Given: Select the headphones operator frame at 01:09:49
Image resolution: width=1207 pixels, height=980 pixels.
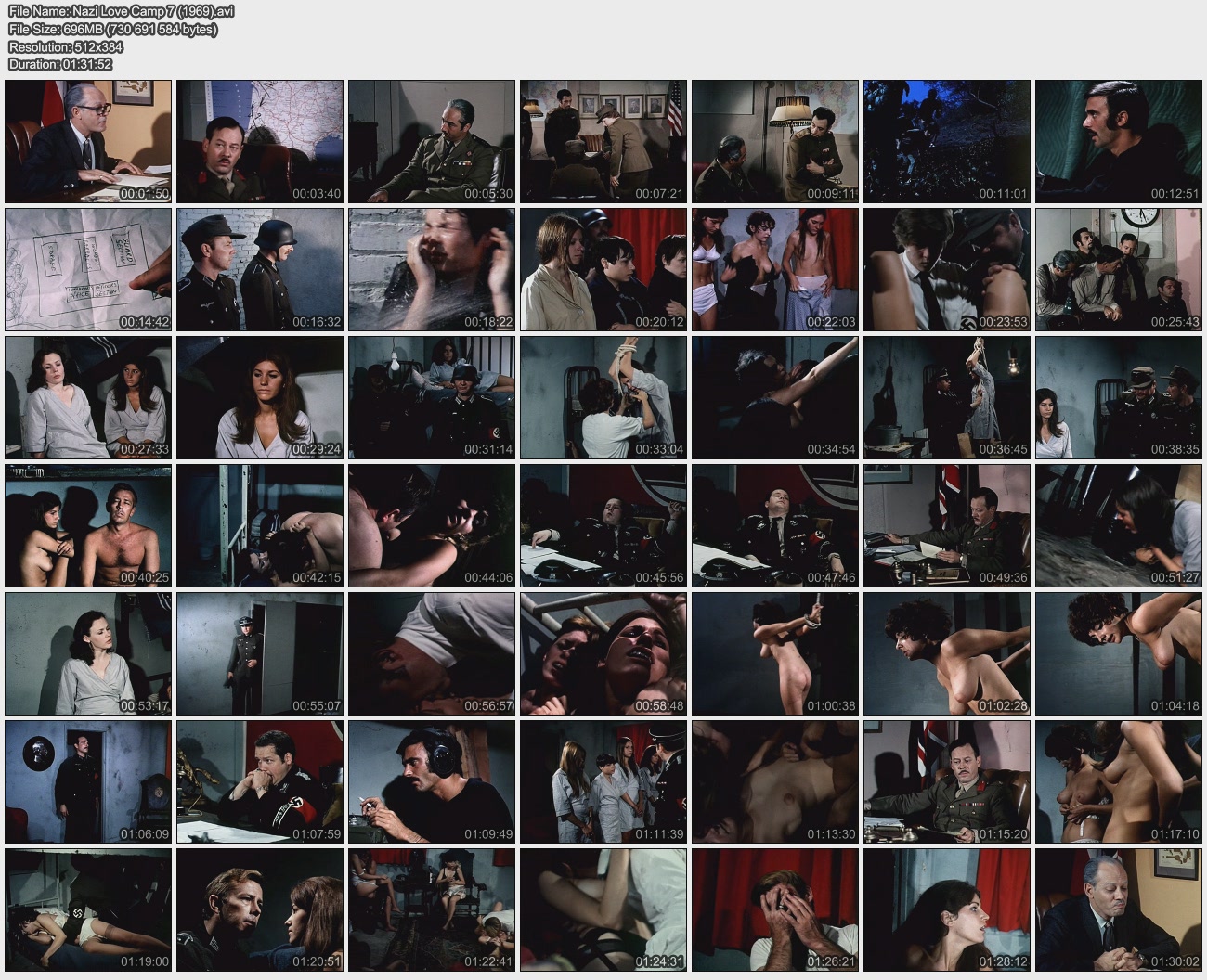Looking at the screenshot, I should pos(432,781).
